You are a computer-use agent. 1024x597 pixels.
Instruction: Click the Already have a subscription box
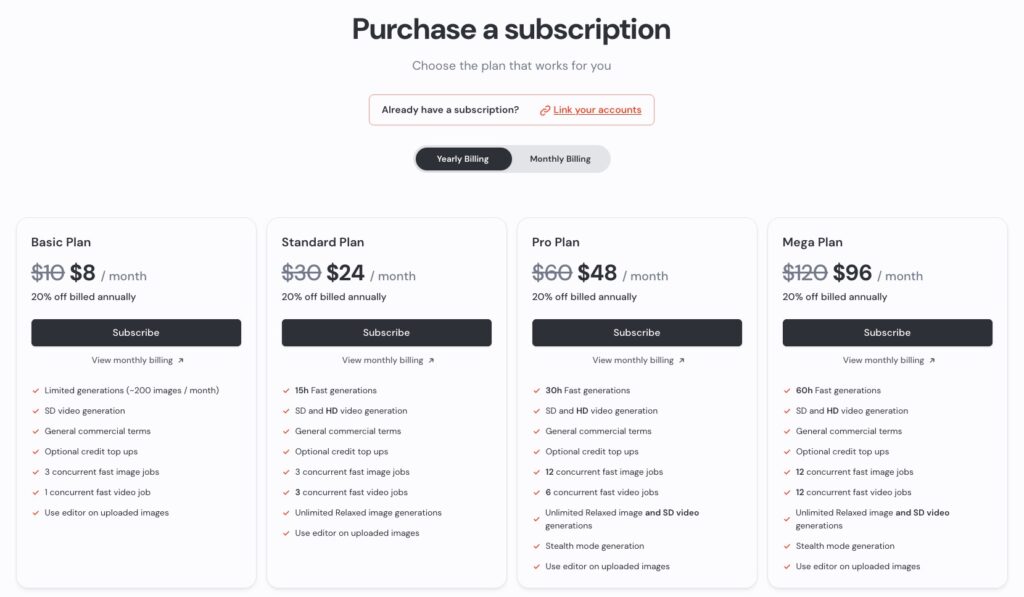[x=511, y=110]
